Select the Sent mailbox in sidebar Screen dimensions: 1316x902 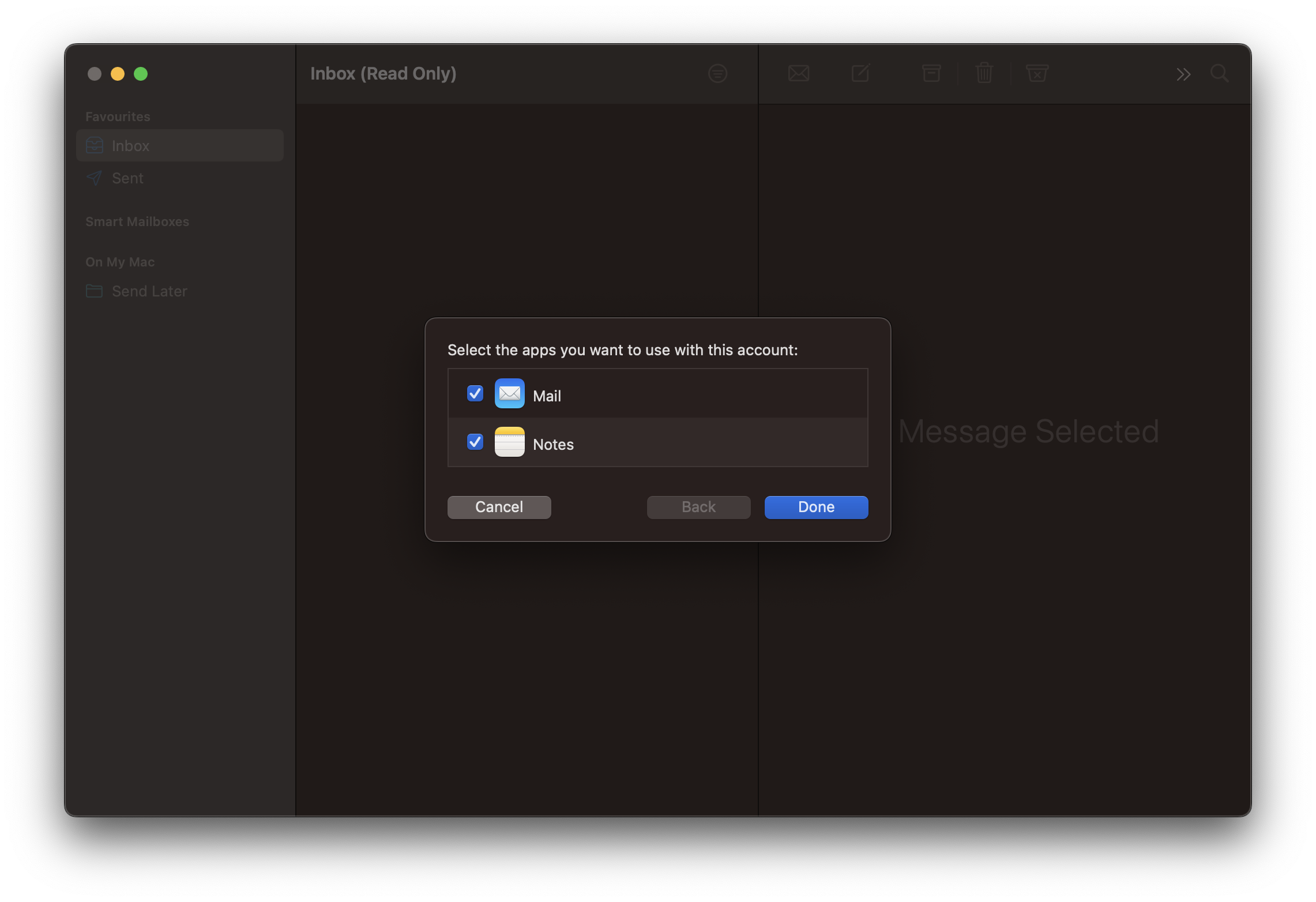pos(126,178)
